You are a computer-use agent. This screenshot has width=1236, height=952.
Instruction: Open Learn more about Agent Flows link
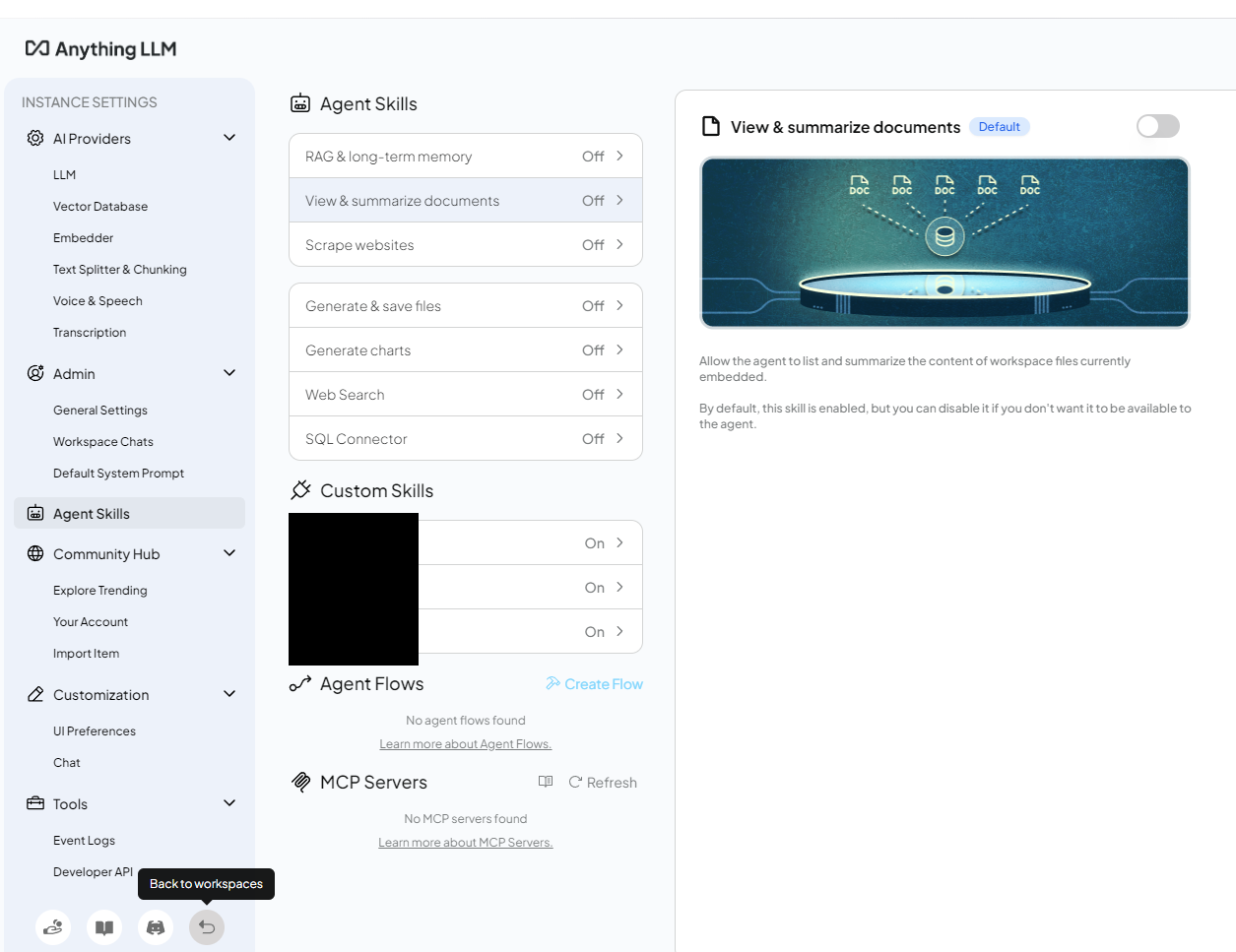[466, 744]
